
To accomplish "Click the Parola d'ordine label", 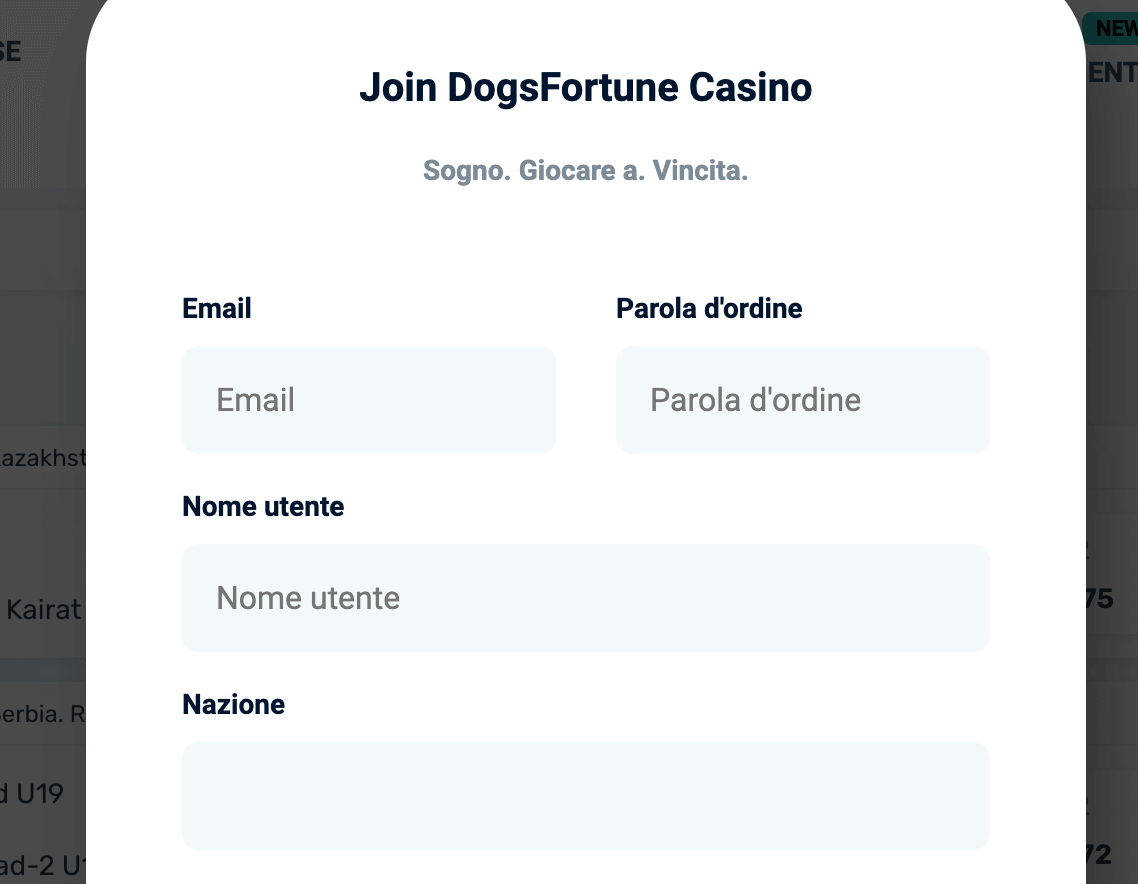I will click(x=709, y=308).
